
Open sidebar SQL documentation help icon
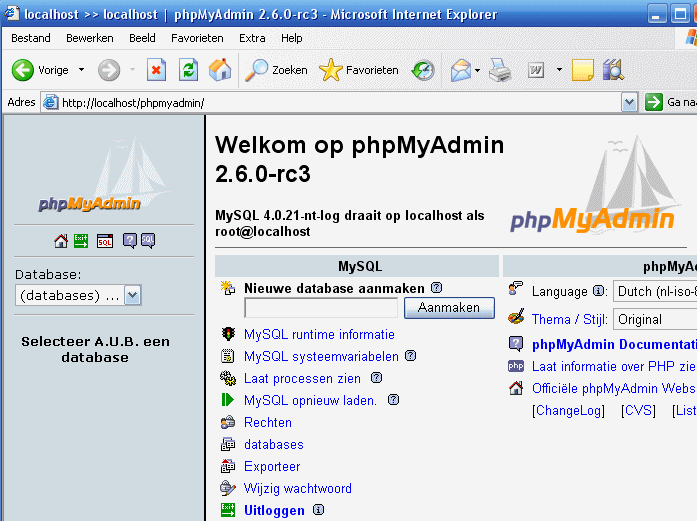pos(148,241)
